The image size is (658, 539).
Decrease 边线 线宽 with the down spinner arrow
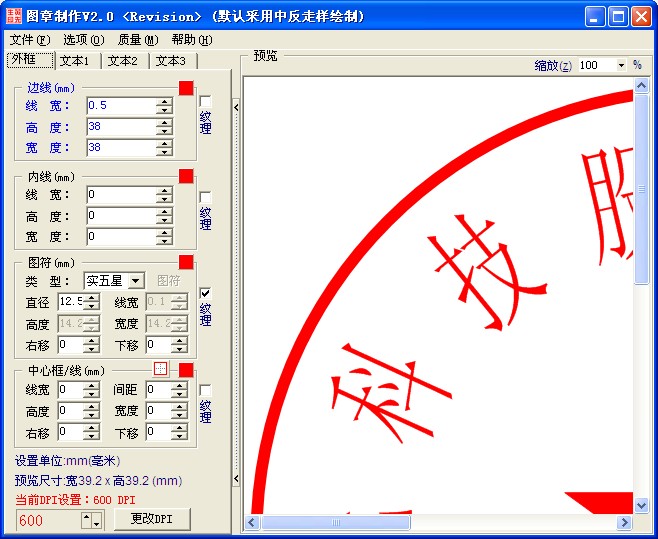pyautogui.click(x=164, y=110)
